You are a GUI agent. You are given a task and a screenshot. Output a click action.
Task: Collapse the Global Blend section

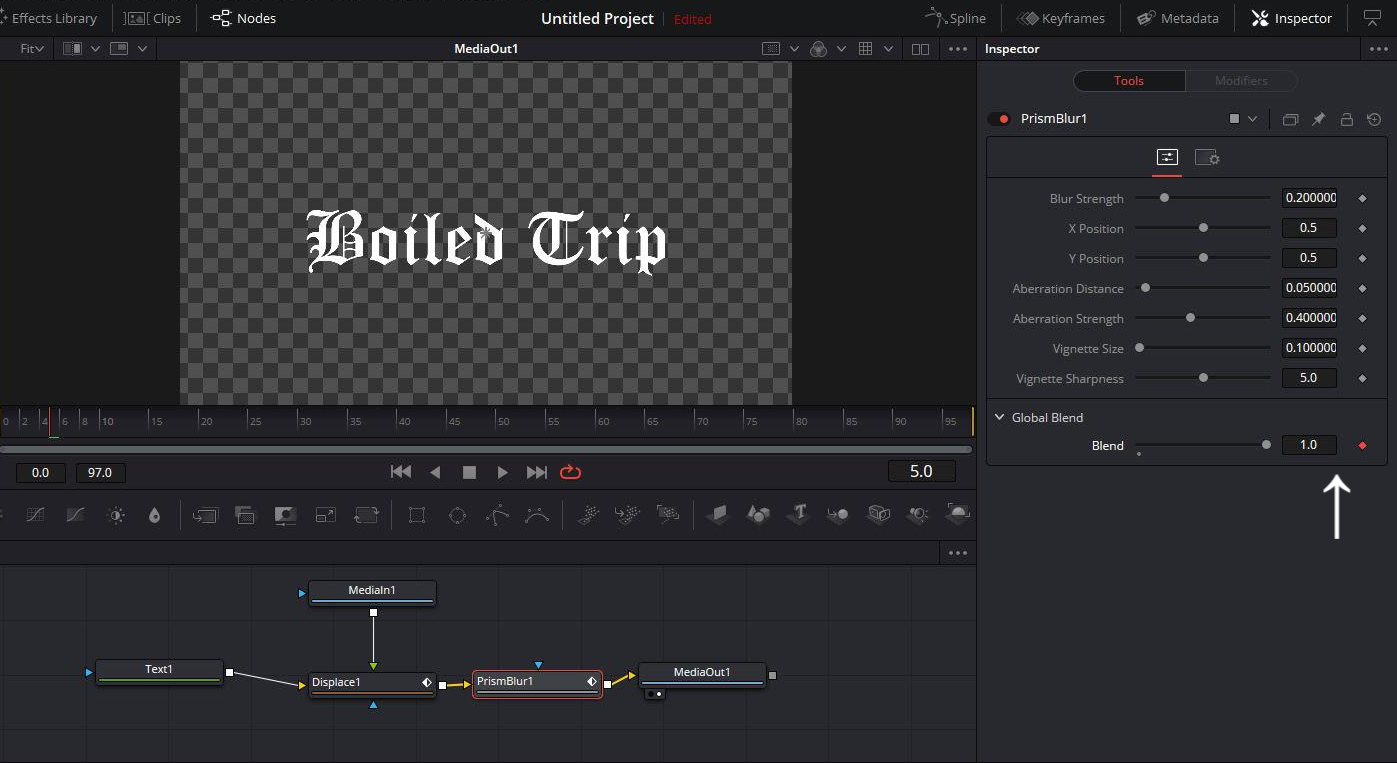[999, 417]
